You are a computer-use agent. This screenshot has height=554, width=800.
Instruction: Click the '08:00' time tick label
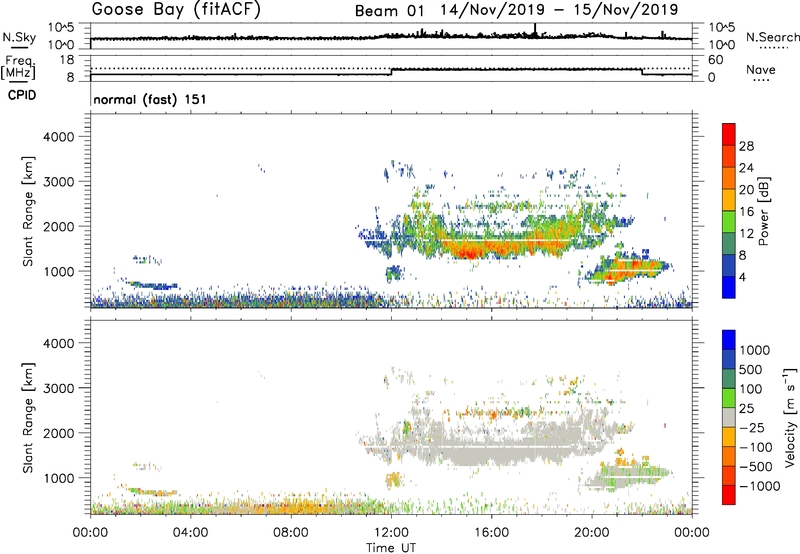291,533
